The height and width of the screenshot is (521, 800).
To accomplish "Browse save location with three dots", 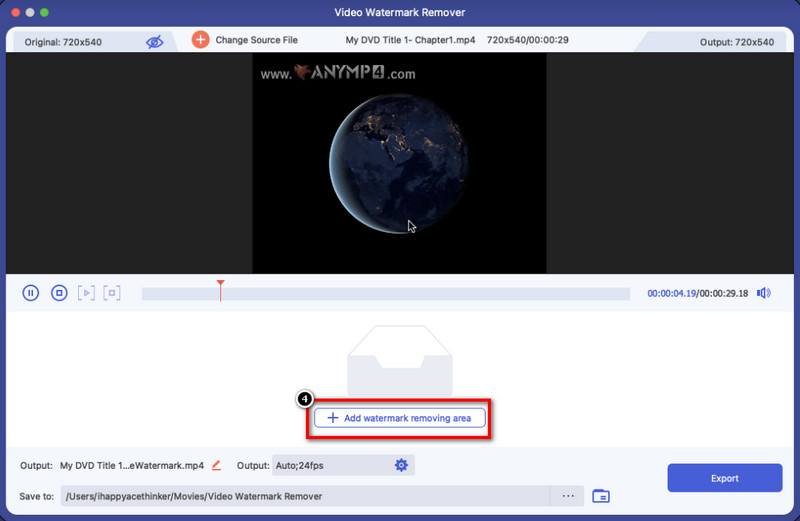I will [x=568, y=496].
